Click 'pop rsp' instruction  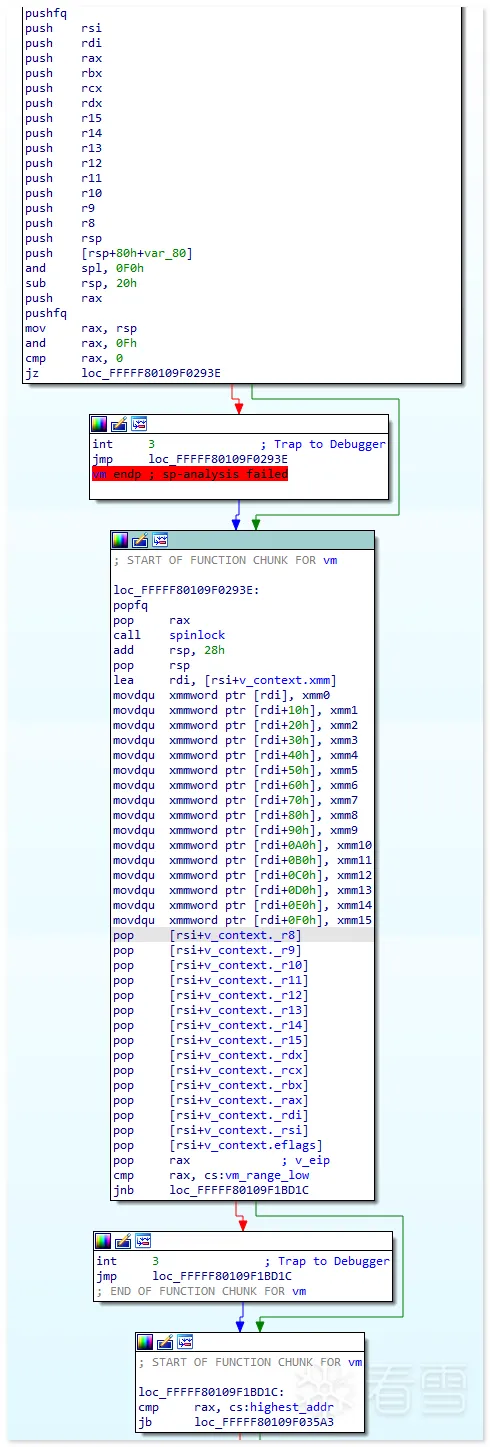click(x=151, y=665)
